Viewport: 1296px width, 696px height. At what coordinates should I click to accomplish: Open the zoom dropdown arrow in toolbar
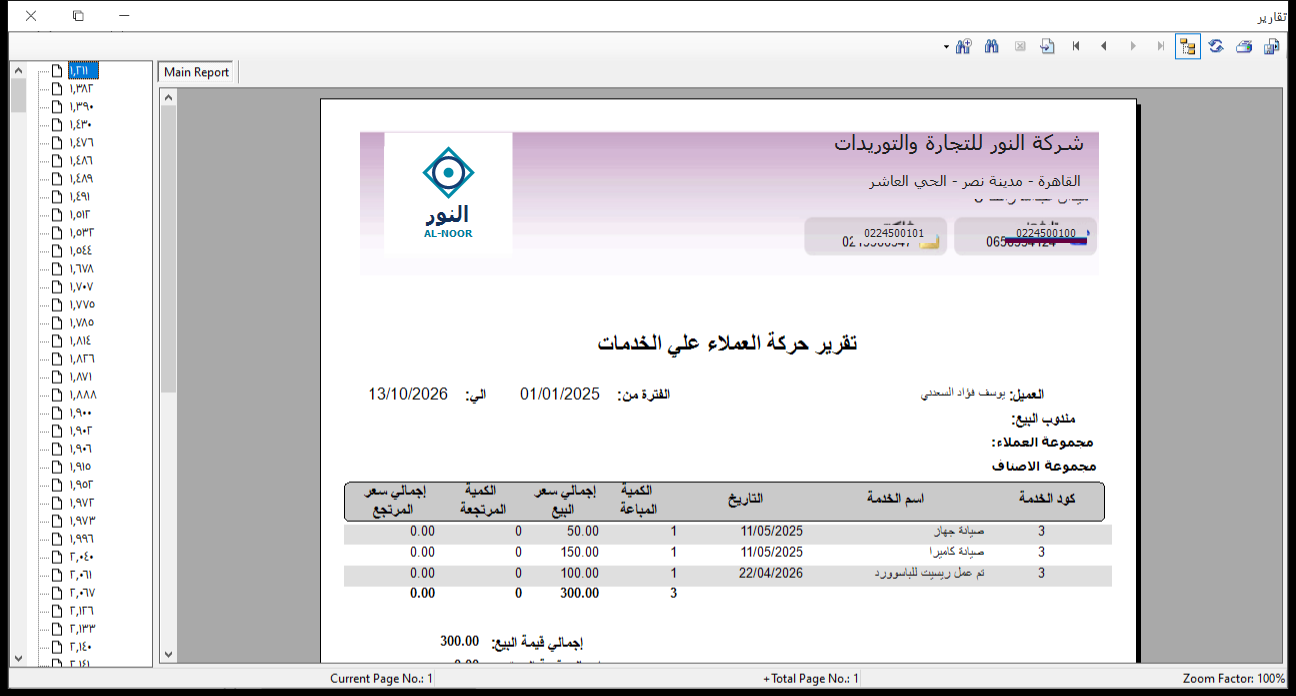point(946,47)
